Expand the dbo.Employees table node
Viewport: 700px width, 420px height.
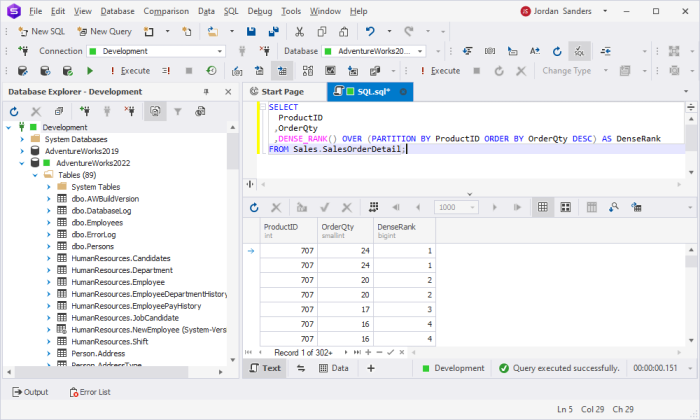[x=49, y=223]
